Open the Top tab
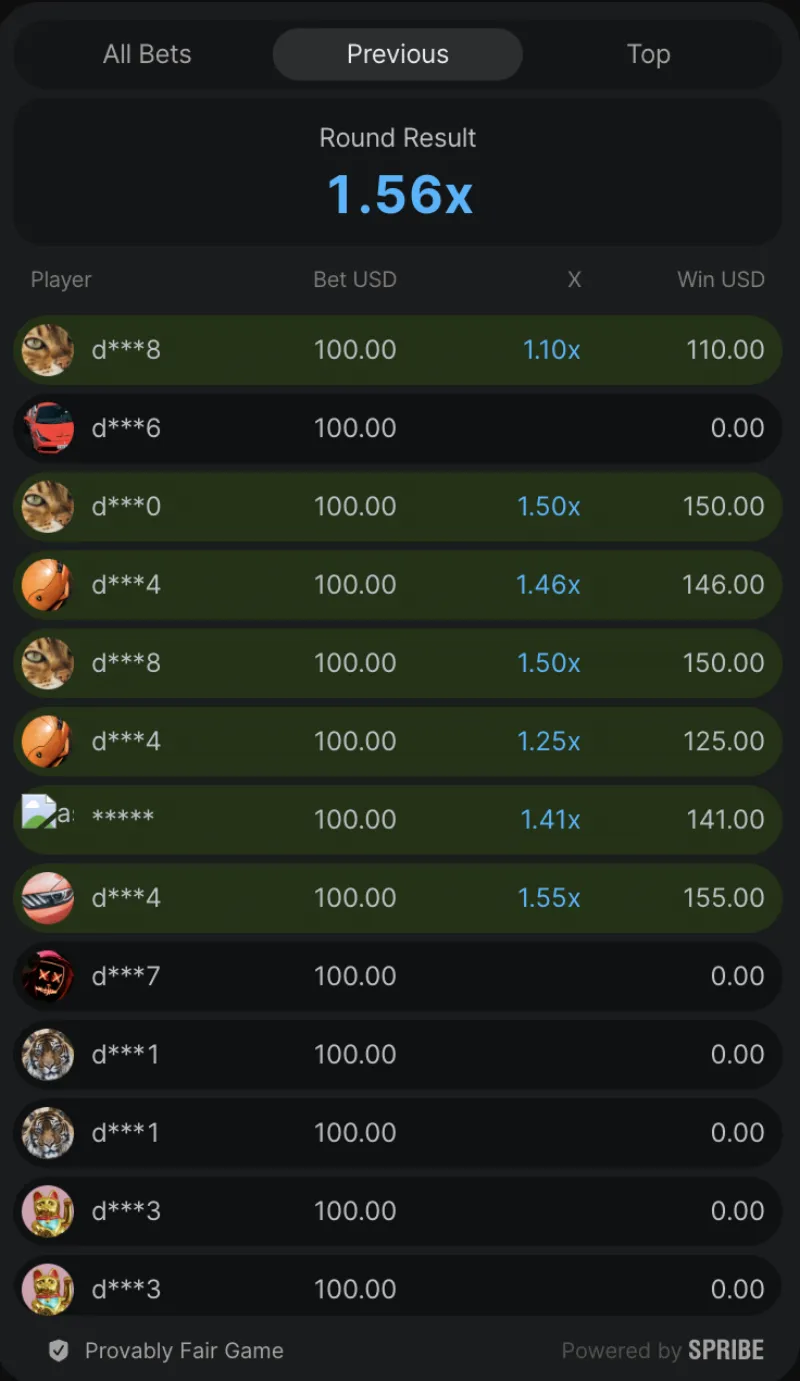Viewport: 800px width, 1381px height. [x=648, y=54]
